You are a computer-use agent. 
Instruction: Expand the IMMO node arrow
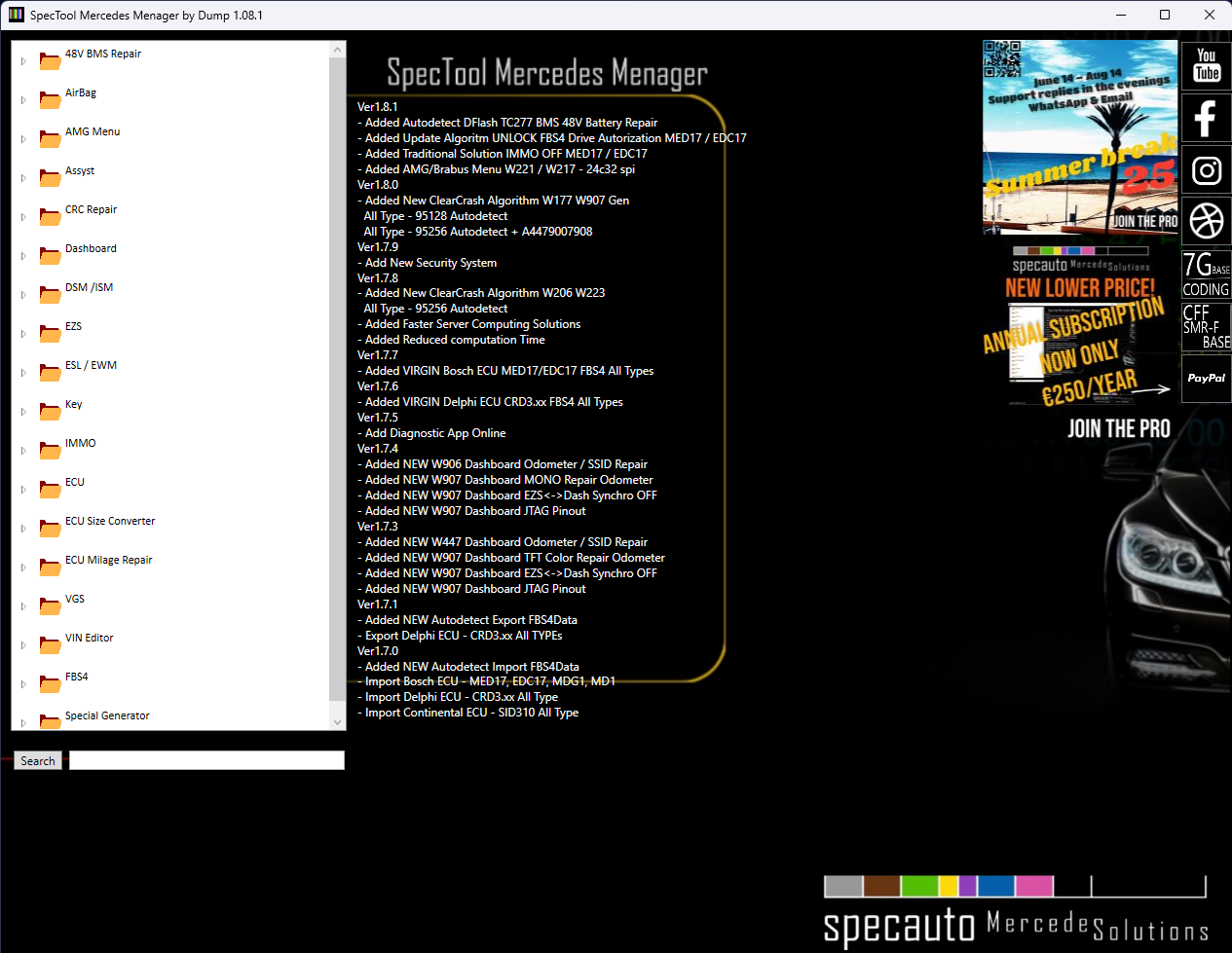23,451
